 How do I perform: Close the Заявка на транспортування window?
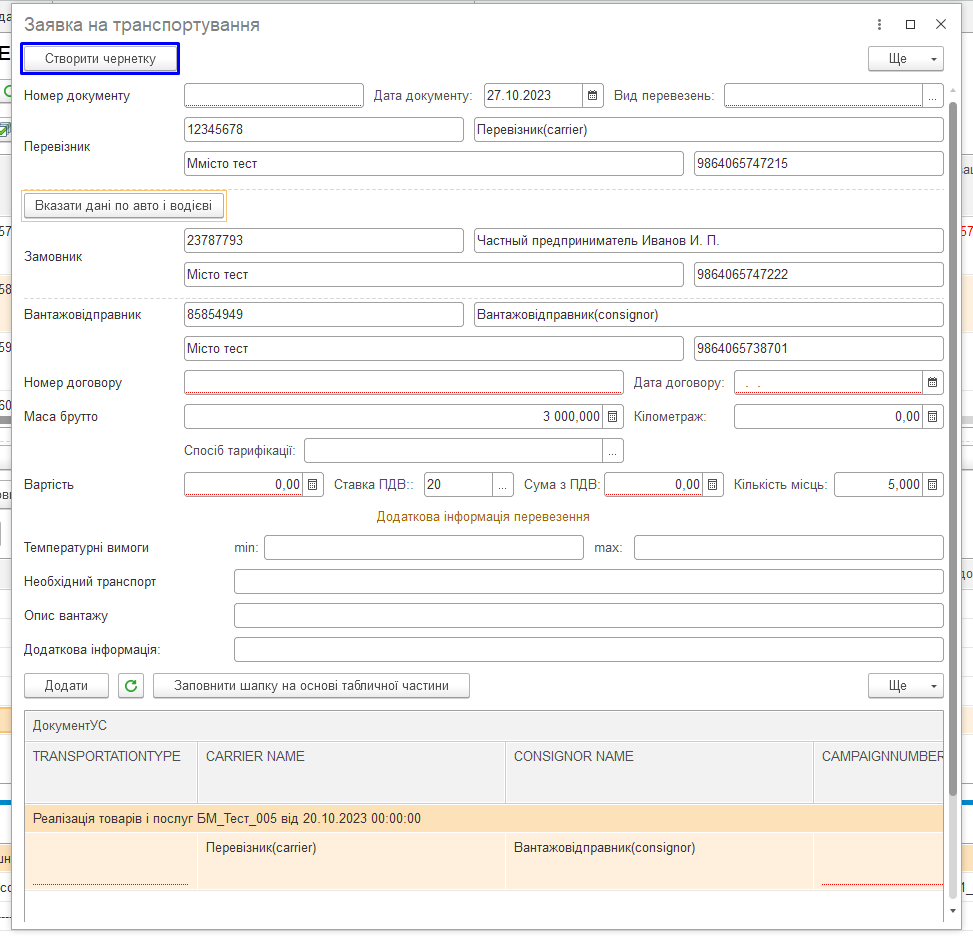(941, 24)
